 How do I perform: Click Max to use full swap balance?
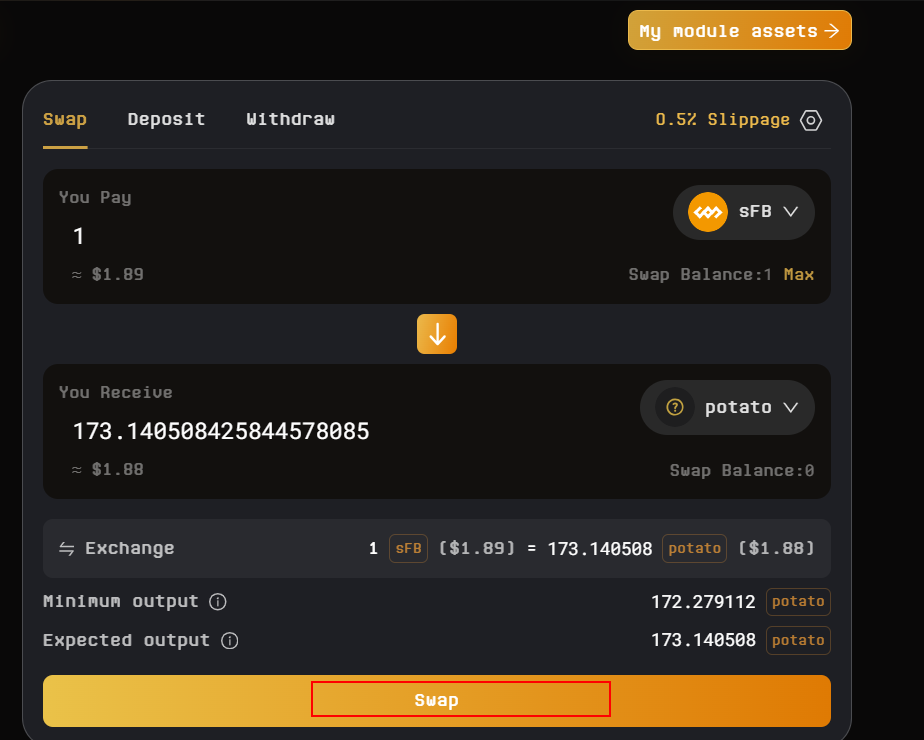click(x=799, y=274)
